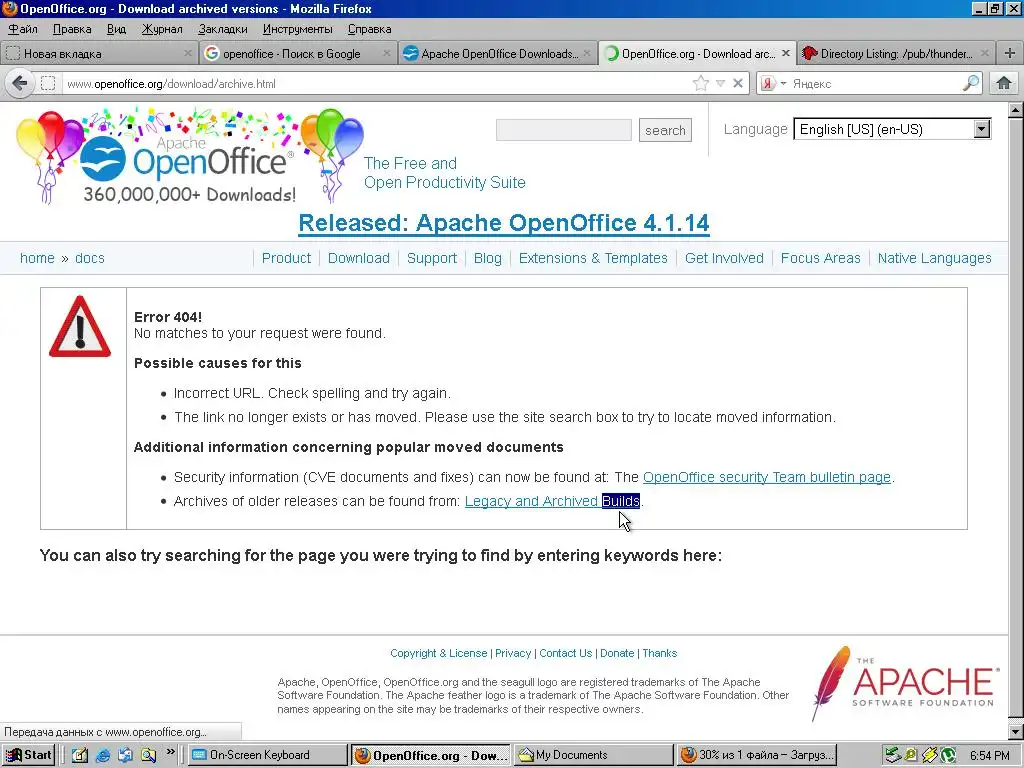Go to the 'home' breadcrumb link
The height and width of the screenshot is (768, 1024).
(37, 258)
